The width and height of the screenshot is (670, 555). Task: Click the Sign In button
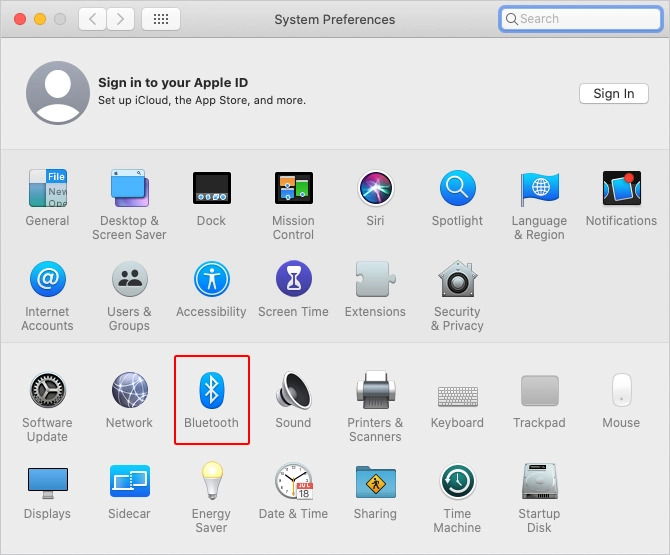pyautogui.click(x=614, y=94)
